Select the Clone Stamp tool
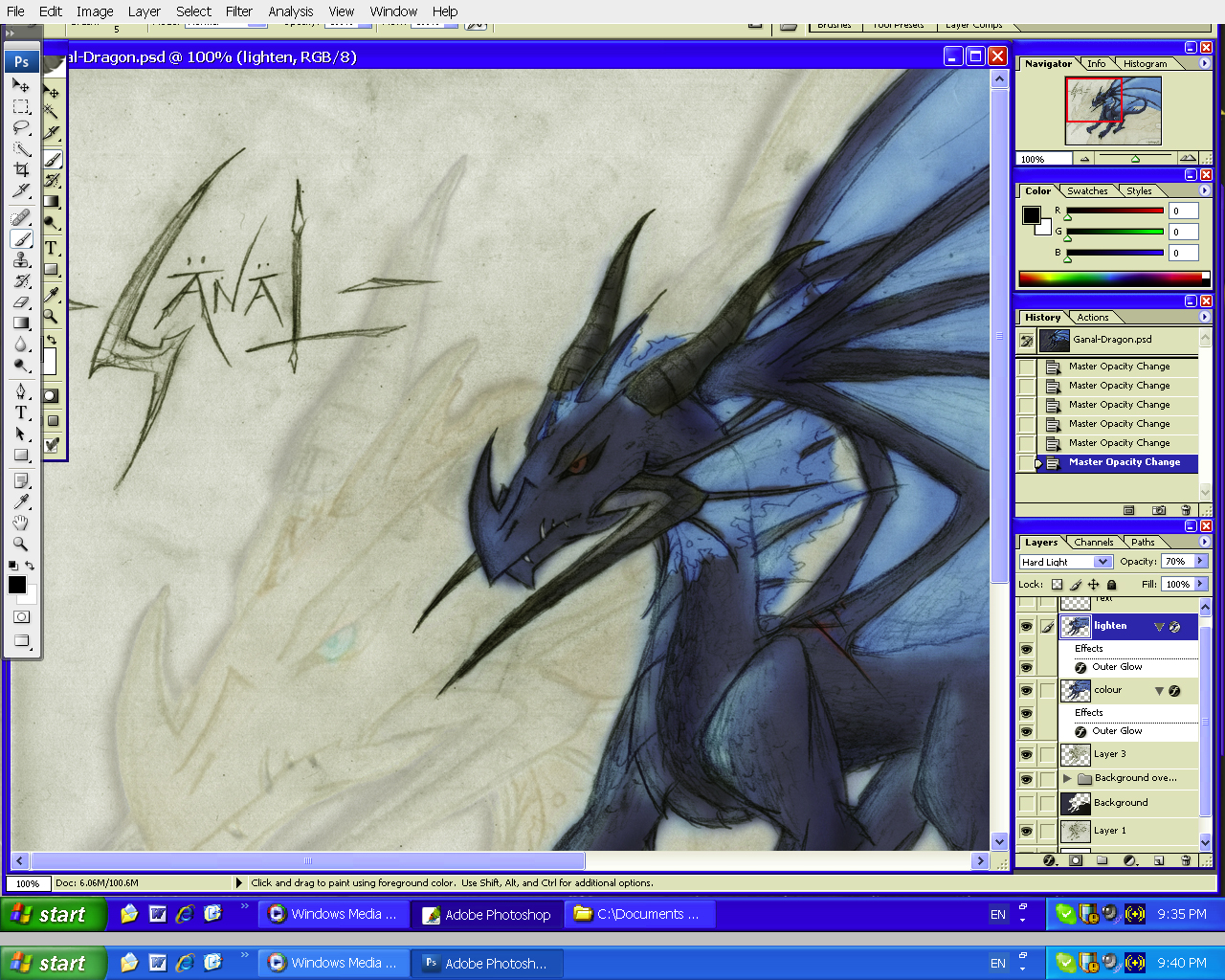 (x=21, y=259)
